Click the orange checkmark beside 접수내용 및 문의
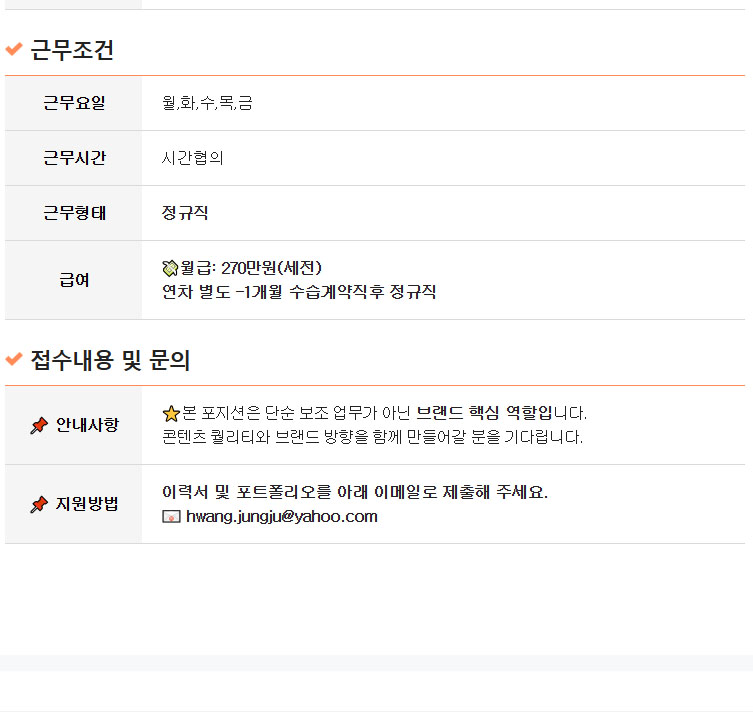Screen dimensions: 753x717 [x=14, y=359]
